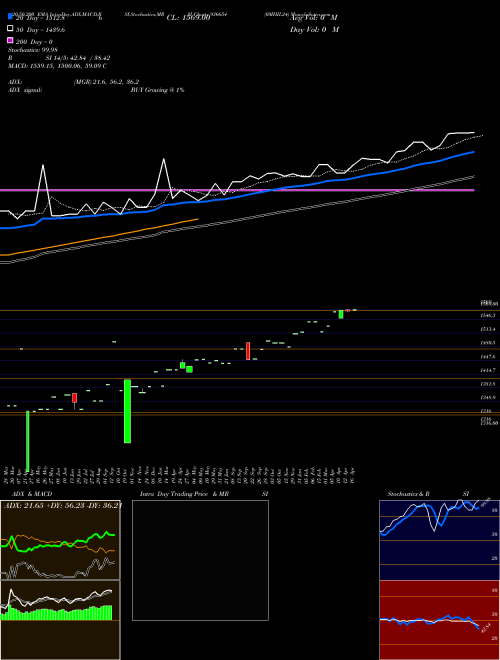The width and height of the screenshot is (500, 660).
Task: Click the long green candle at left edge of price chart
Action: click(x=28, y=441)
